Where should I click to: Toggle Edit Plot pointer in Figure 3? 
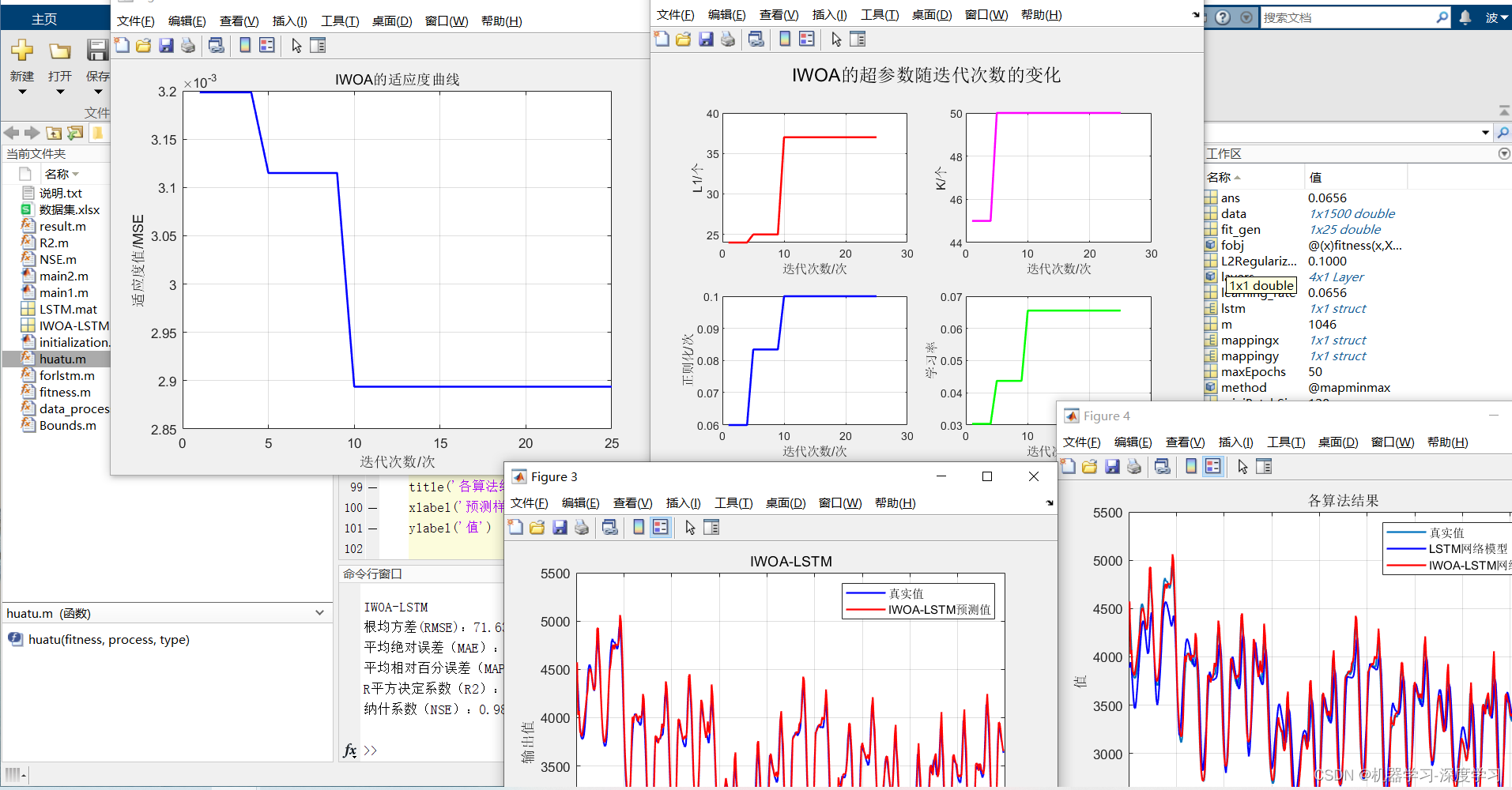pyautogui.click(x=690, y=527)
